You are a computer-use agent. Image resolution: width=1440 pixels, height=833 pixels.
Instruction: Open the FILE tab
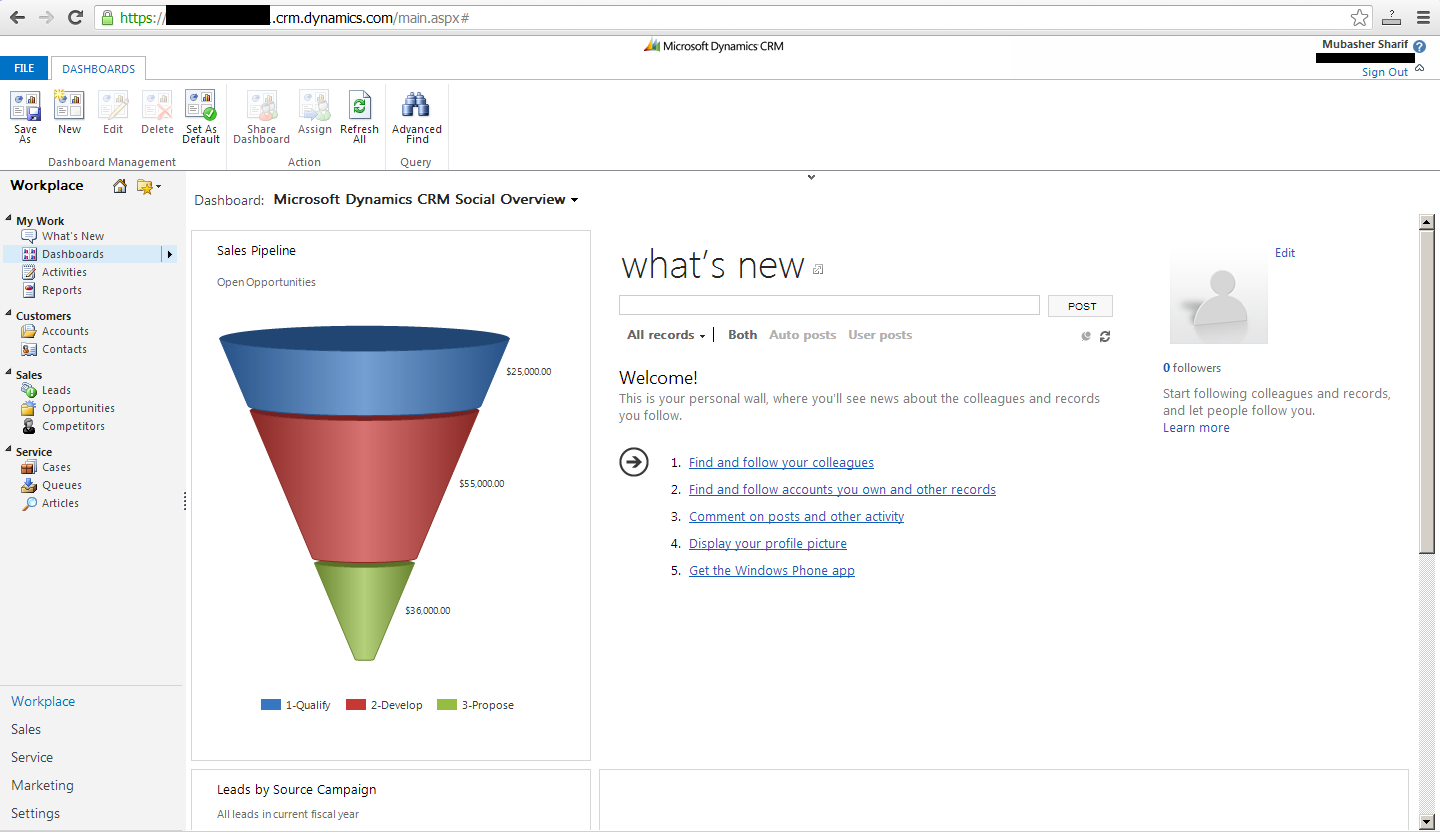(24, 68)
